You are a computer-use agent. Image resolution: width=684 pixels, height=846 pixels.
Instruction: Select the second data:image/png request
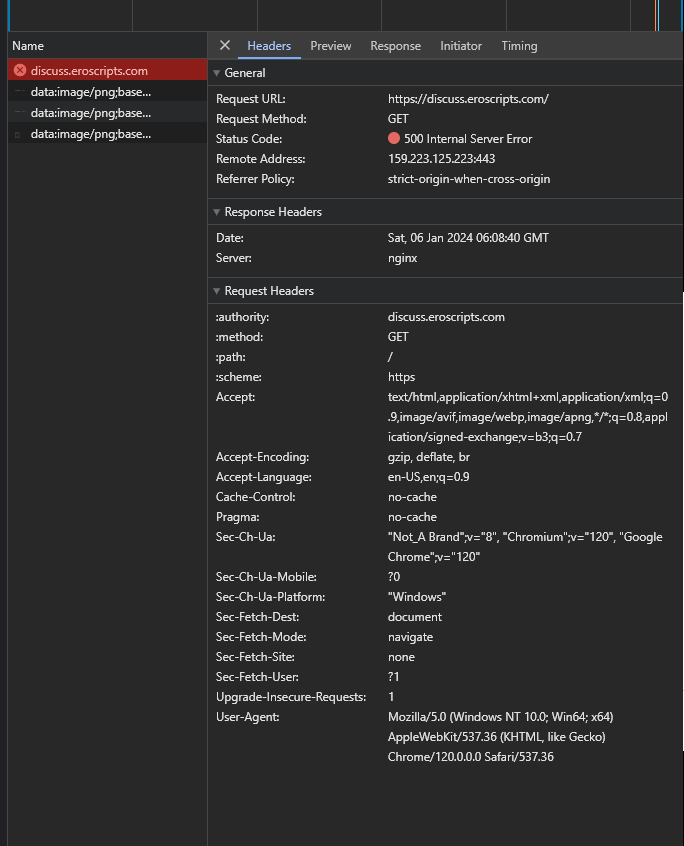[x=107, y=113]
